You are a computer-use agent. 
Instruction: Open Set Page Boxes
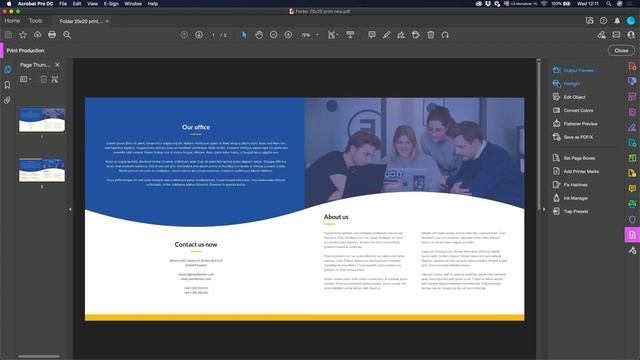pos(574,158)
